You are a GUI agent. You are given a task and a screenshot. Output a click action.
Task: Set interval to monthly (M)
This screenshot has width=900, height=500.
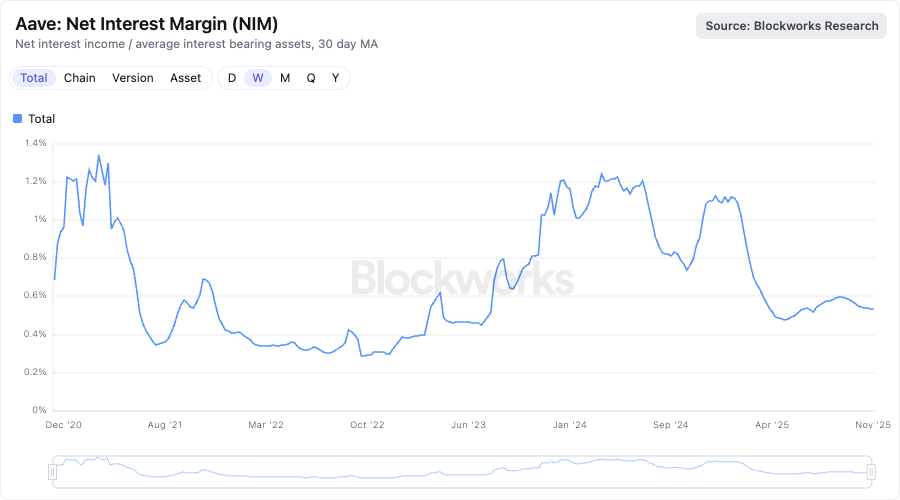click(285, 78)
